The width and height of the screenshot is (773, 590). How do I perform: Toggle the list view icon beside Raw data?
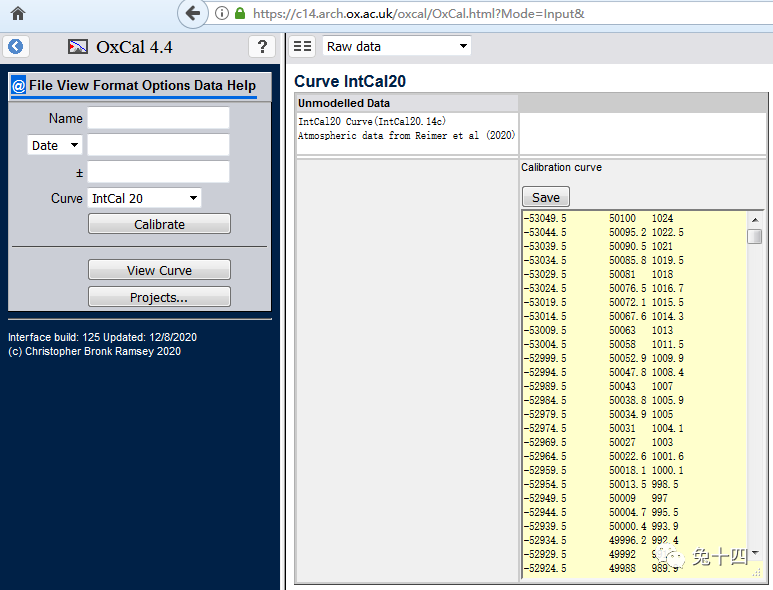tap(302, 46)
